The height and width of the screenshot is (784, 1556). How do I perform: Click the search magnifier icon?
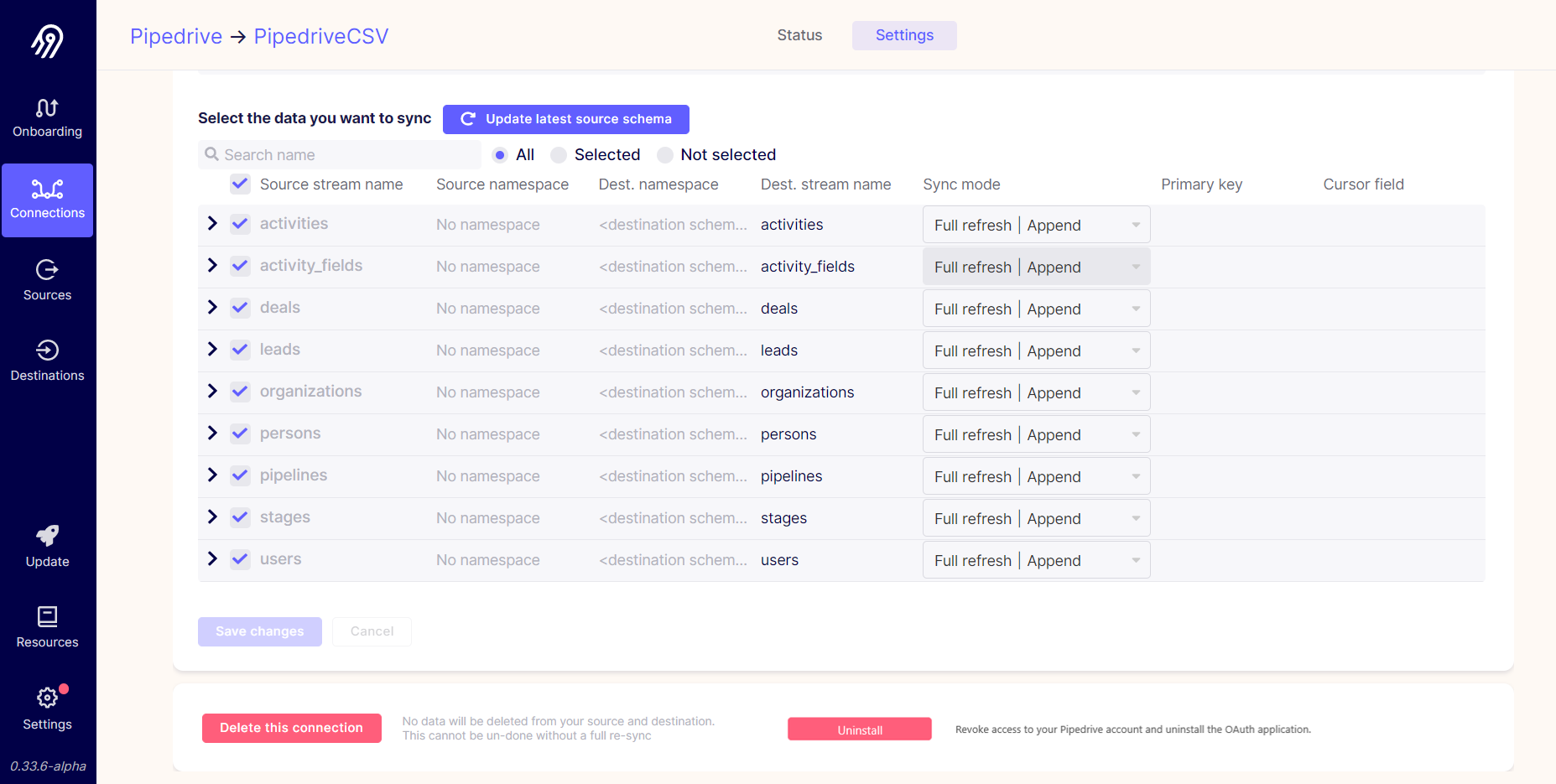(x=212, y=154)
